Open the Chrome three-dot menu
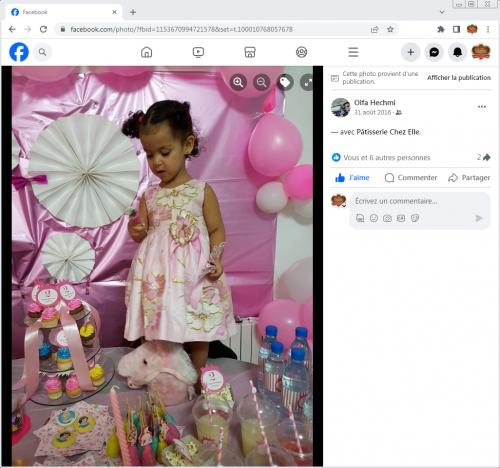The height and width of the screenshot is (468, 500). click(x=488, y=29)
